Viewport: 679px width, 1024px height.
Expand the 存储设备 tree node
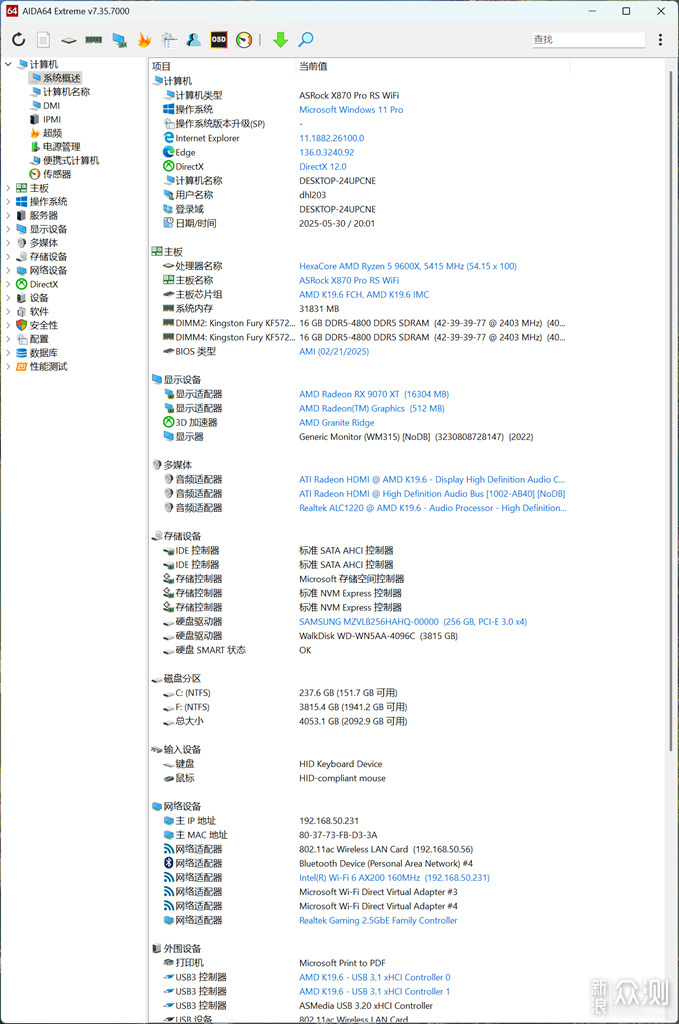pos(8,256)
